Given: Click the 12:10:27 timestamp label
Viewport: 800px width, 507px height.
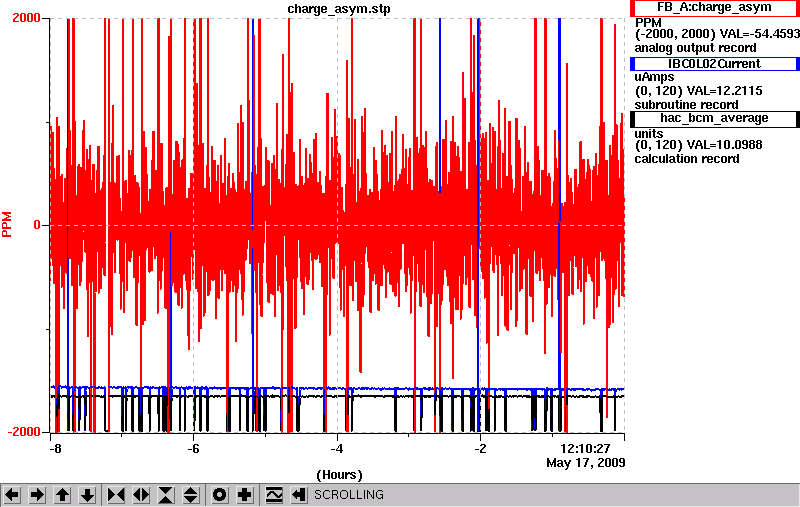Looking at the screenshot, I should pyautogui.click(x=585, y=449).
